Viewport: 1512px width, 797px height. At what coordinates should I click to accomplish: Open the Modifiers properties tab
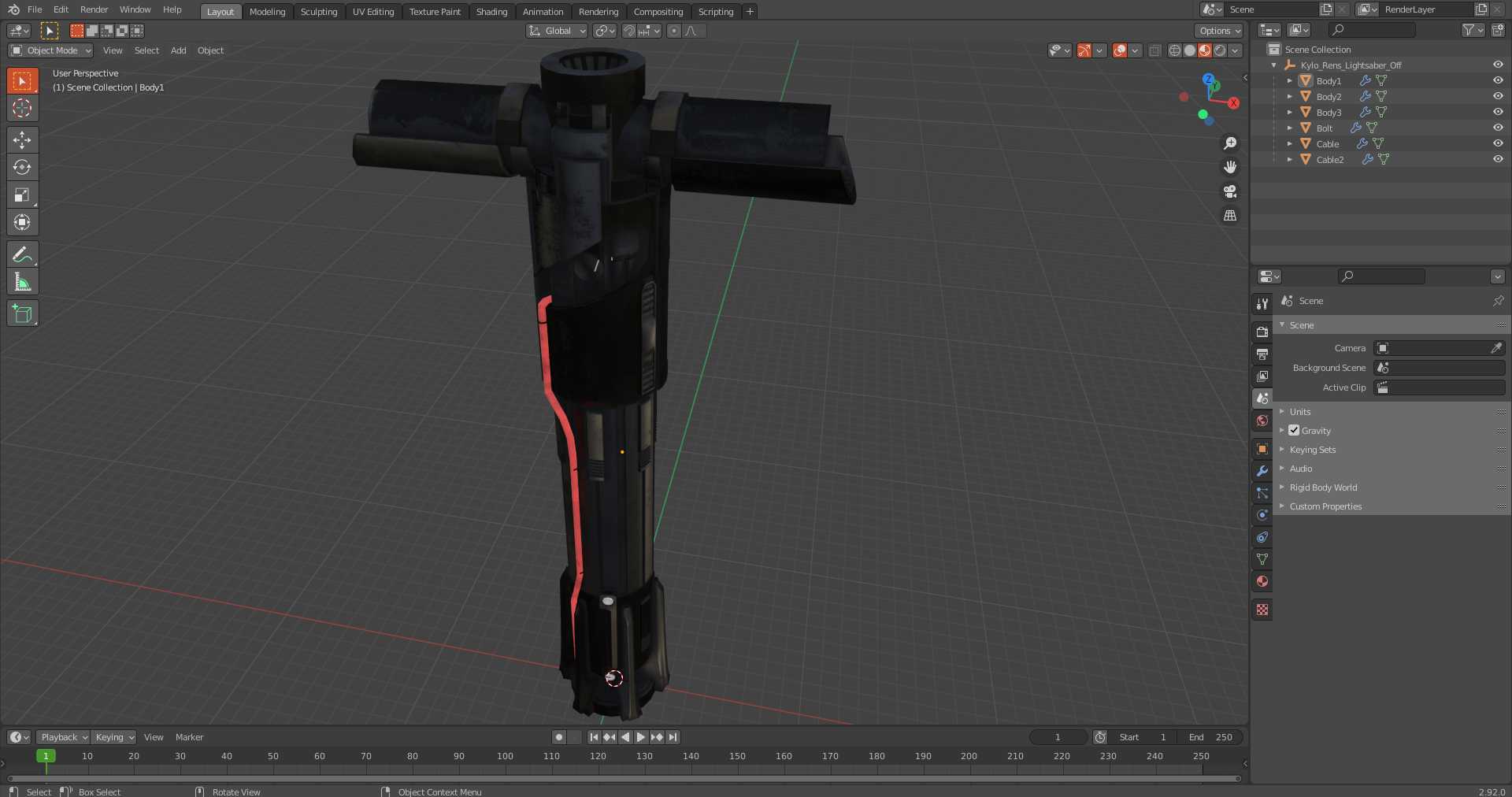pos(1262,471)
